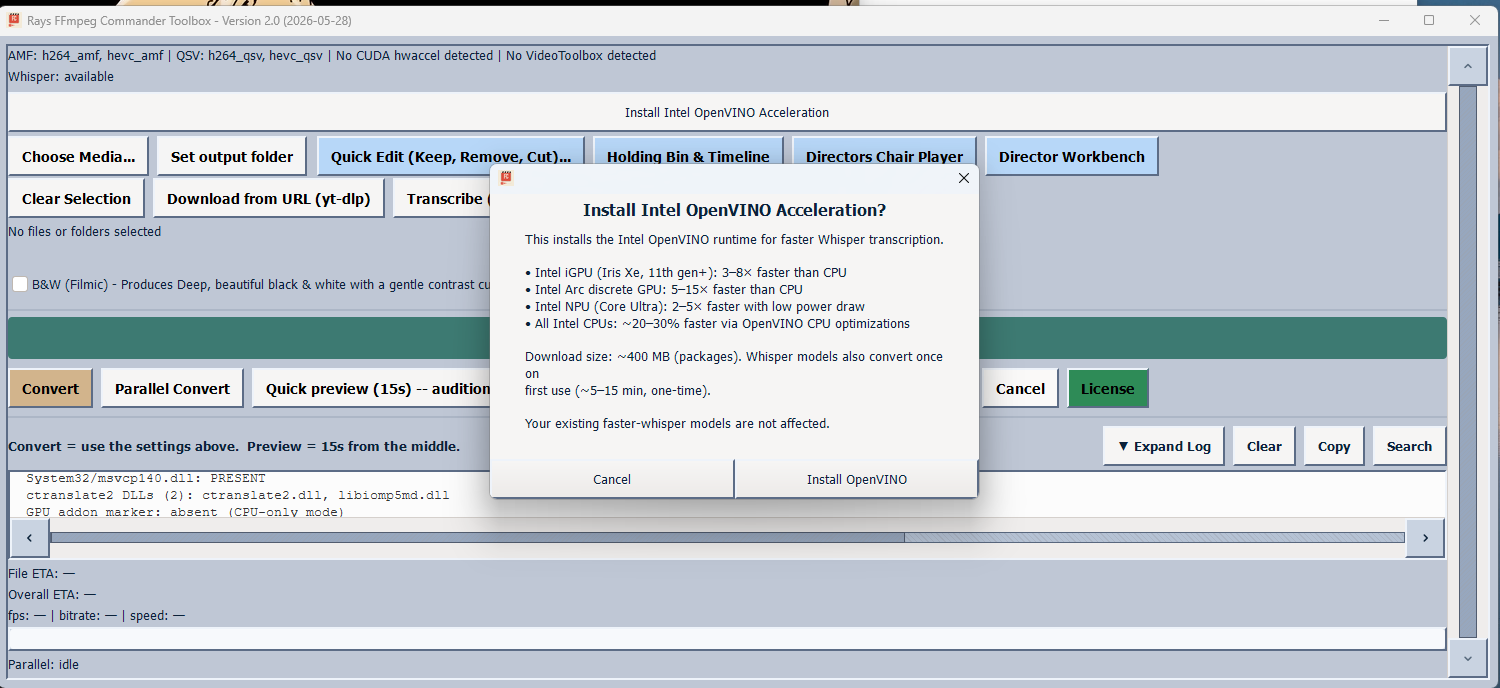Open Director Workbench
This screenshot has height=688, width=1500.
1071,156
